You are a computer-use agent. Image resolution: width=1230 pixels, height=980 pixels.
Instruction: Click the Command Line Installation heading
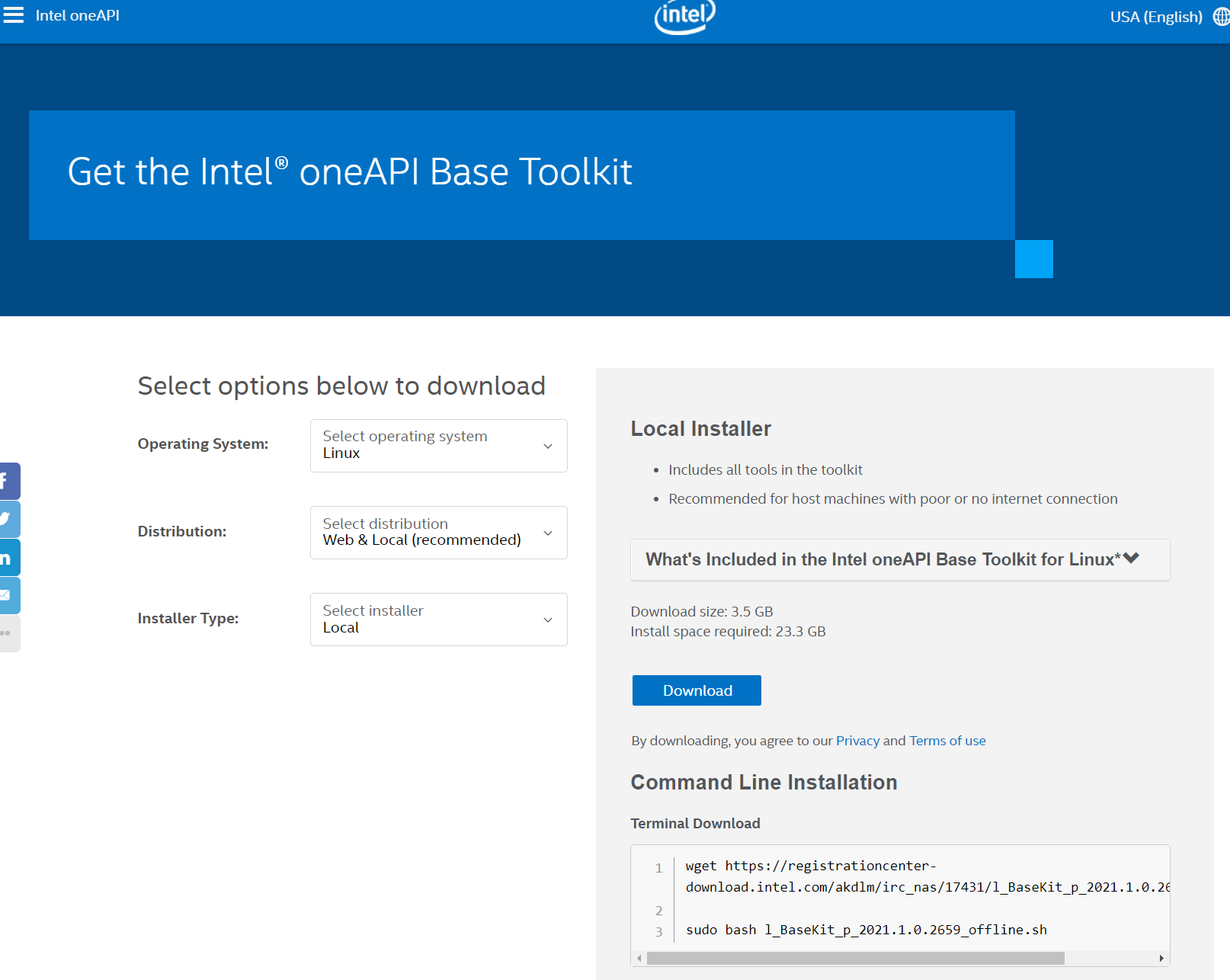[764, 783]
